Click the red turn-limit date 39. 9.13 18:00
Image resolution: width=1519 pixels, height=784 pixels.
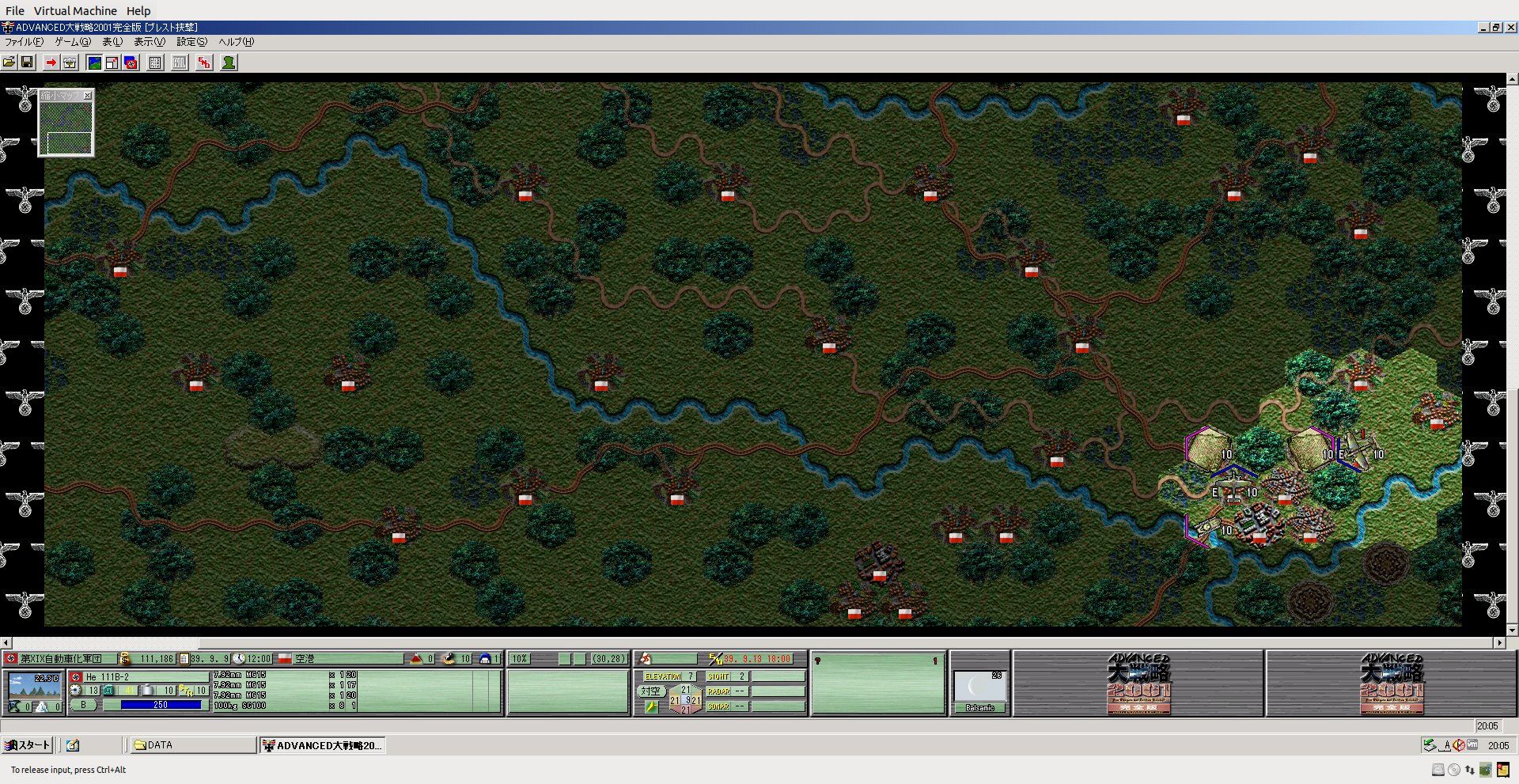(757, 659)
